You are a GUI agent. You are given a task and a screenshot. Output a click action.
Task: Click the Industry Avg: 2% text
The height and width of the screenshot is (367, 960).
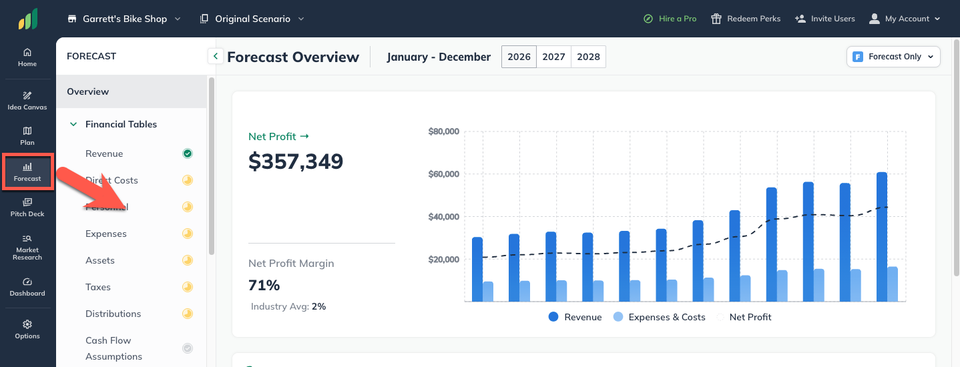(288, 306)
